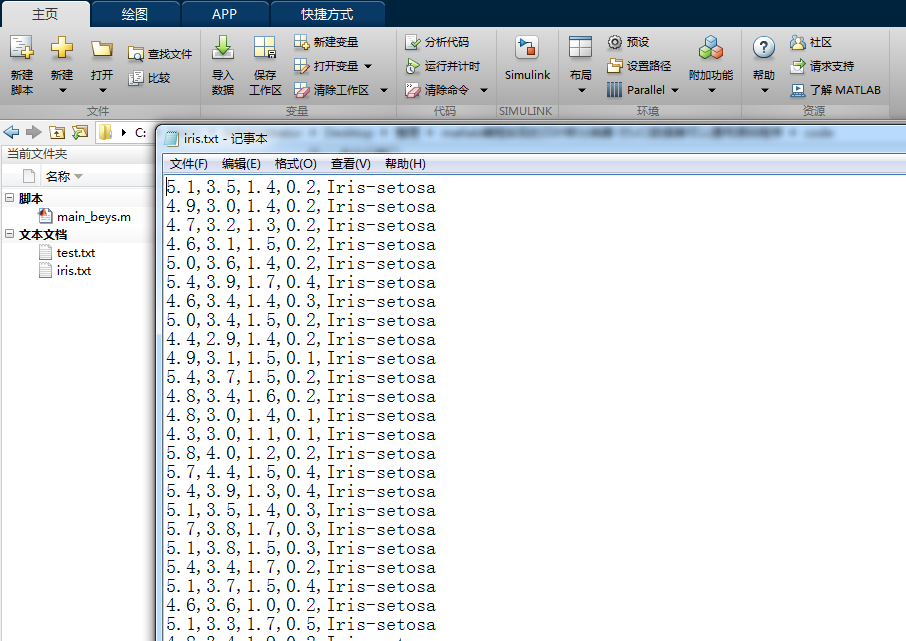The image size is (906, 641).
Task: Expand the 清除工作区 dropdown arrow
Action: pos(384,91)
